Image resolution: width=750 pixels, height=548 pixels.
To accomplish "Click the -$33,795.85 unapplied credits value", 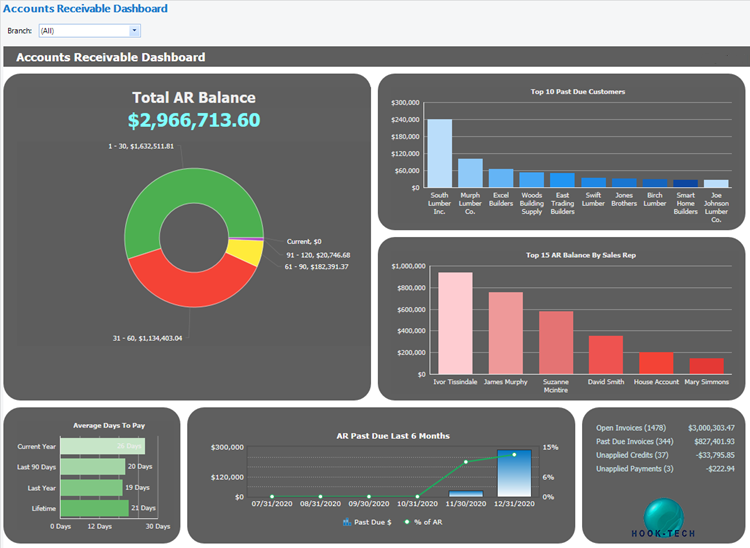I will click(x=715, y=455).
